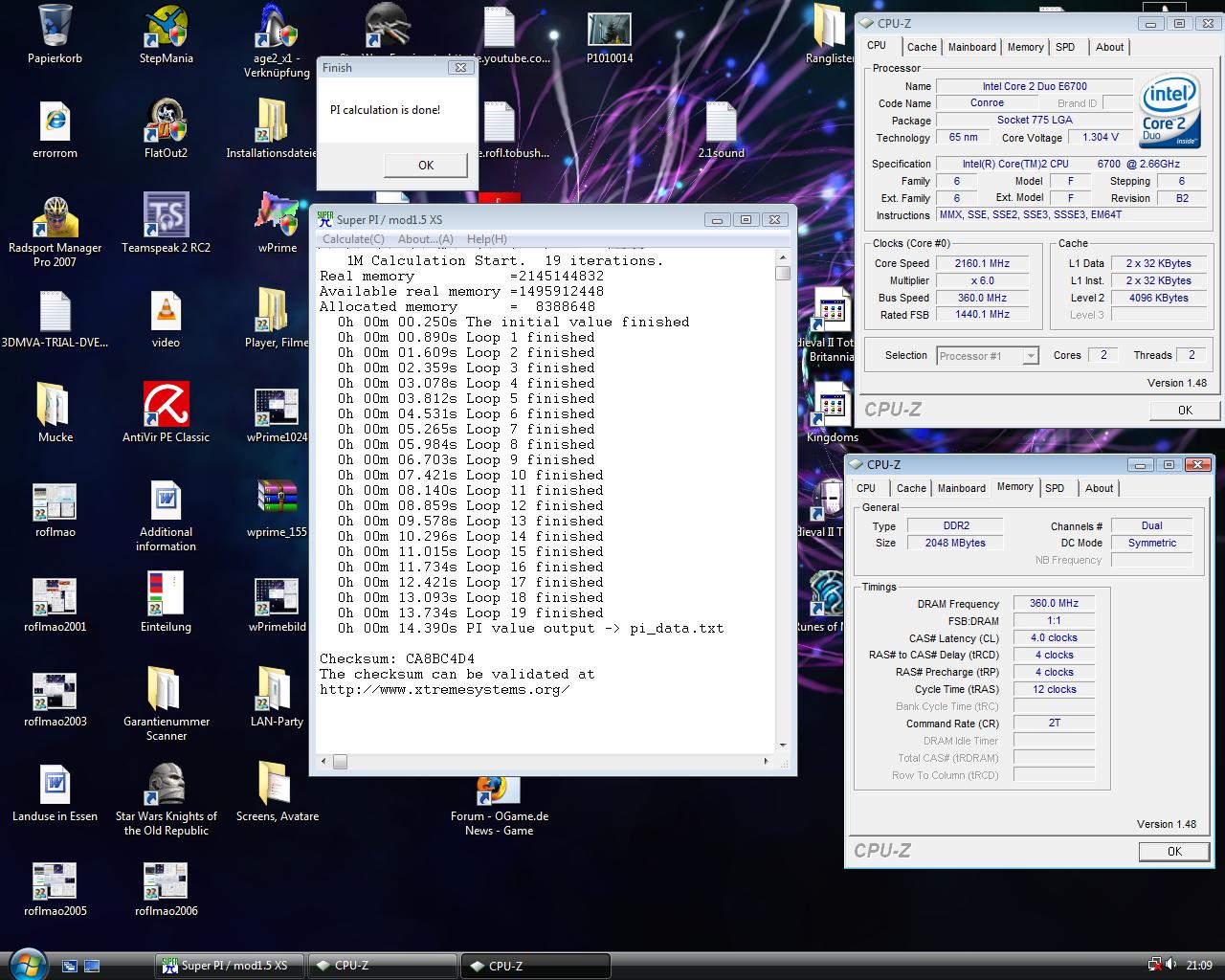
Task: Click OK in the top CPU-Z CPU window
Action: click(1185, 410)
